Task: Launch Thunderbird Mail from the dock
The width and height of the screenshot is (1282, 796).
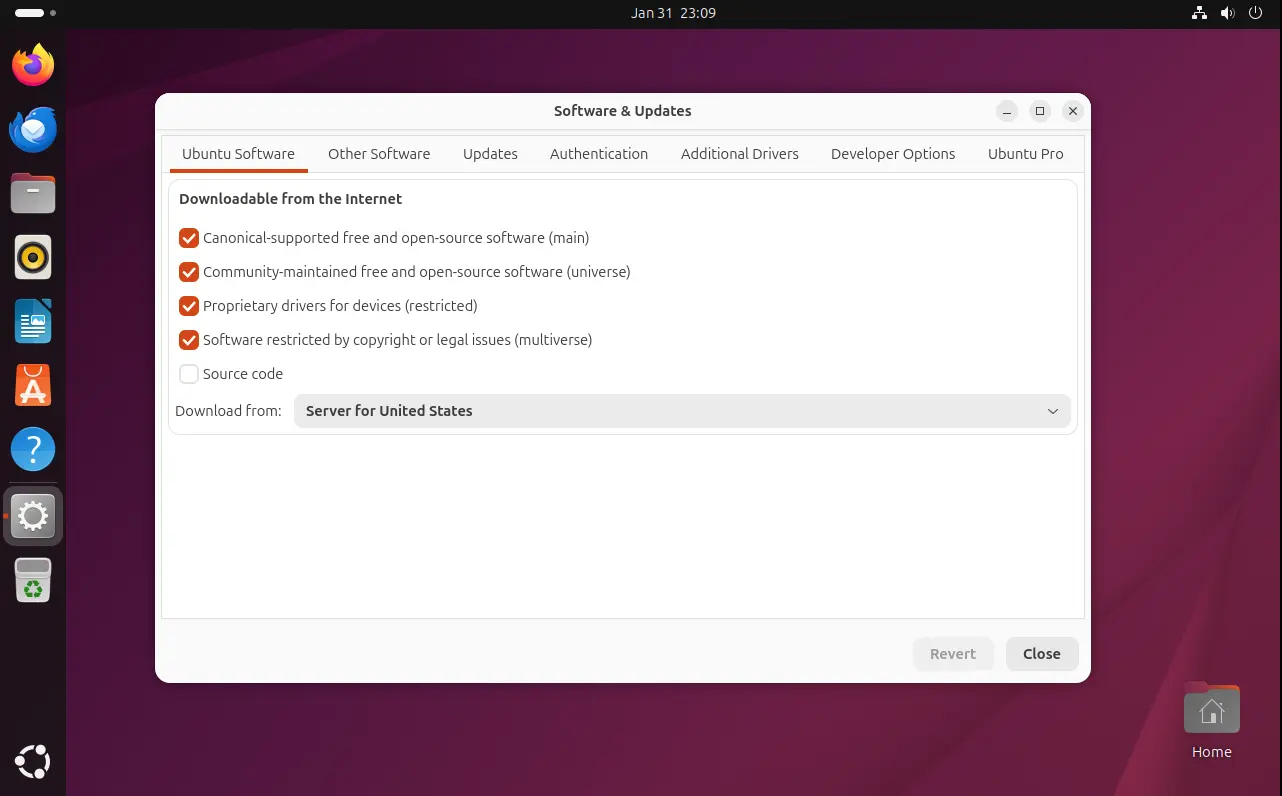Action: click(33, 130)
